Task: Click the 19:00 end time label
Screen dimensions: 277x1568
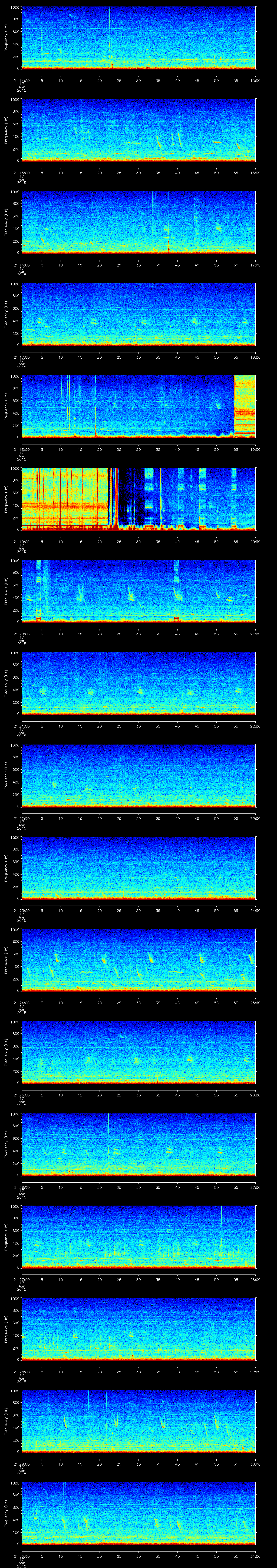Action: 255,449
